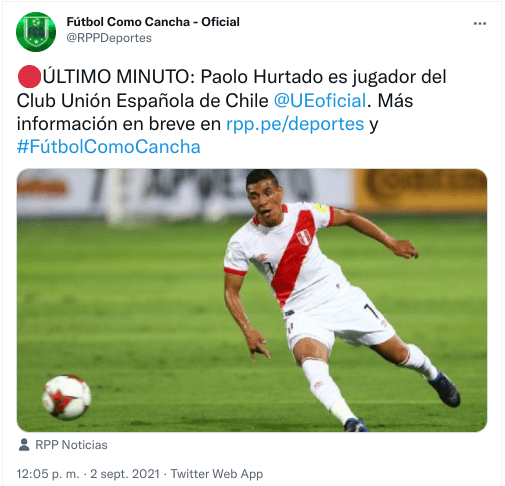This screenshot has width=505, height=486.
Task: Open the Fútbol Como Cancha profile avatar
Action: tap(36, 32)
